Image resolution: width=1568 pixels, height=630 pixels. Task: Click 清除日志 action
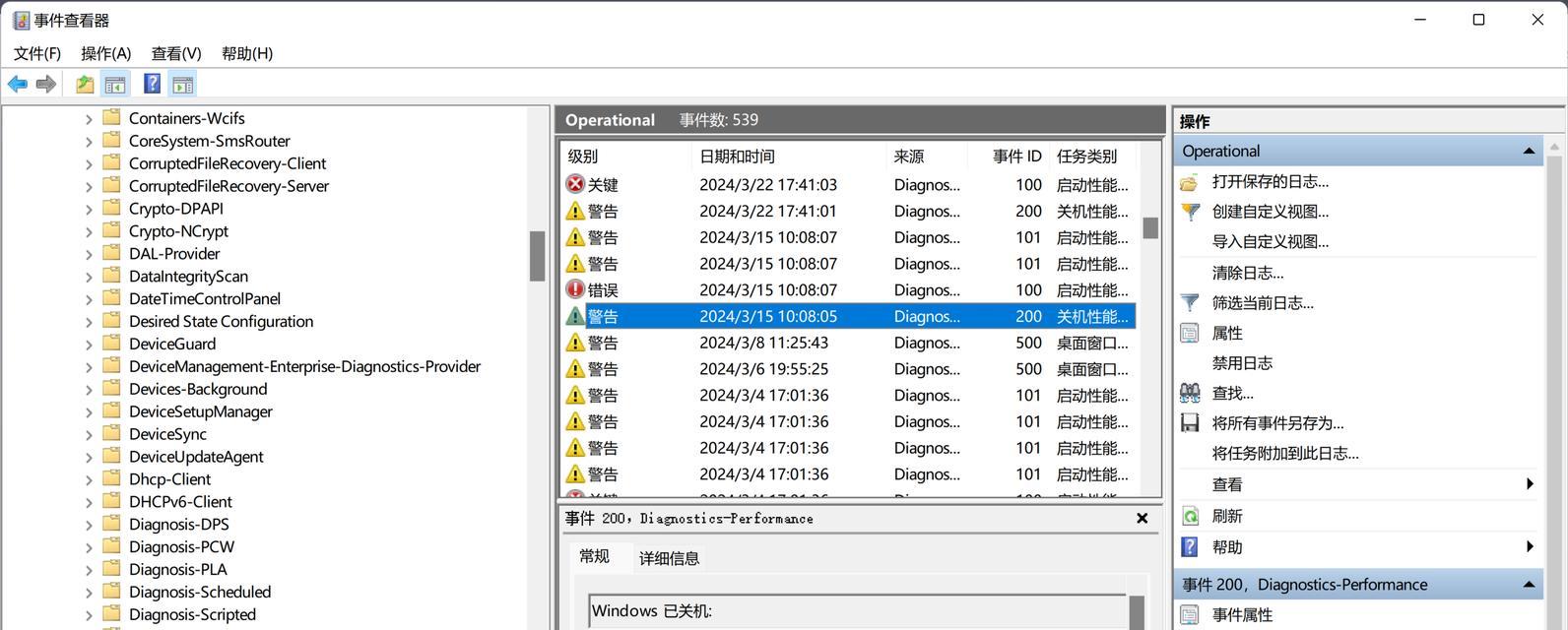coord(1248,273)
